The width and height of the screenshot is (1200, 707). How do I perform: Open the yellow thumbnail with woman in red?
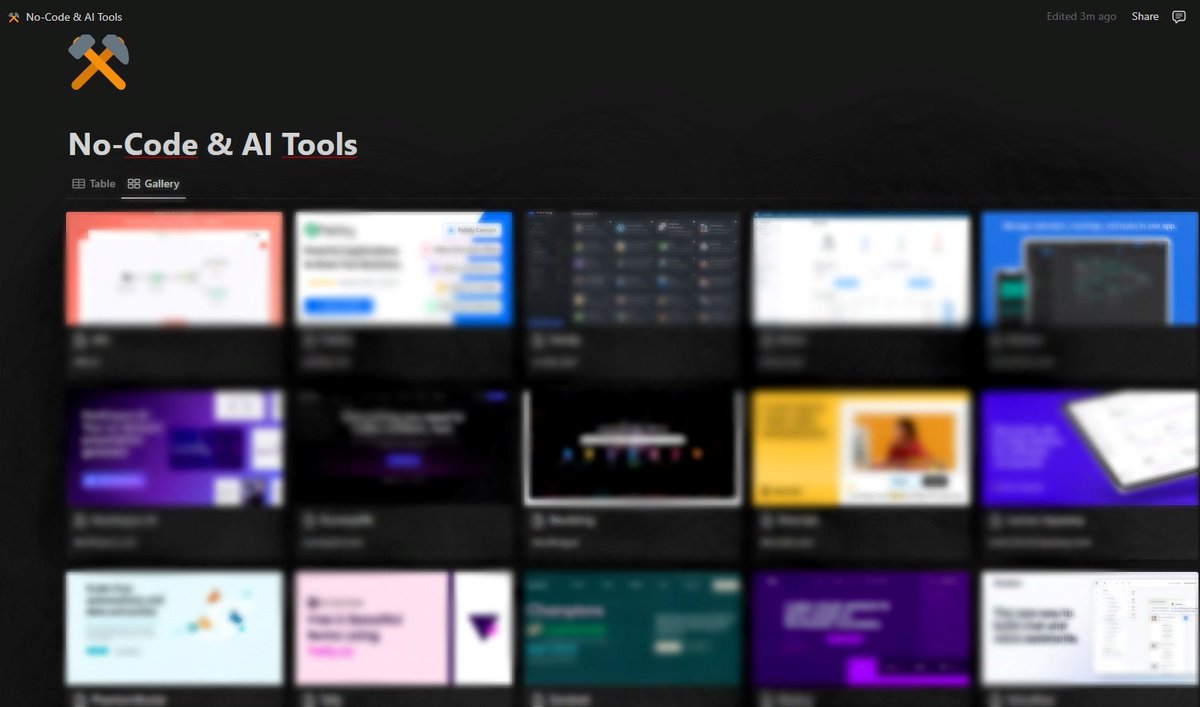coord(861,447)
